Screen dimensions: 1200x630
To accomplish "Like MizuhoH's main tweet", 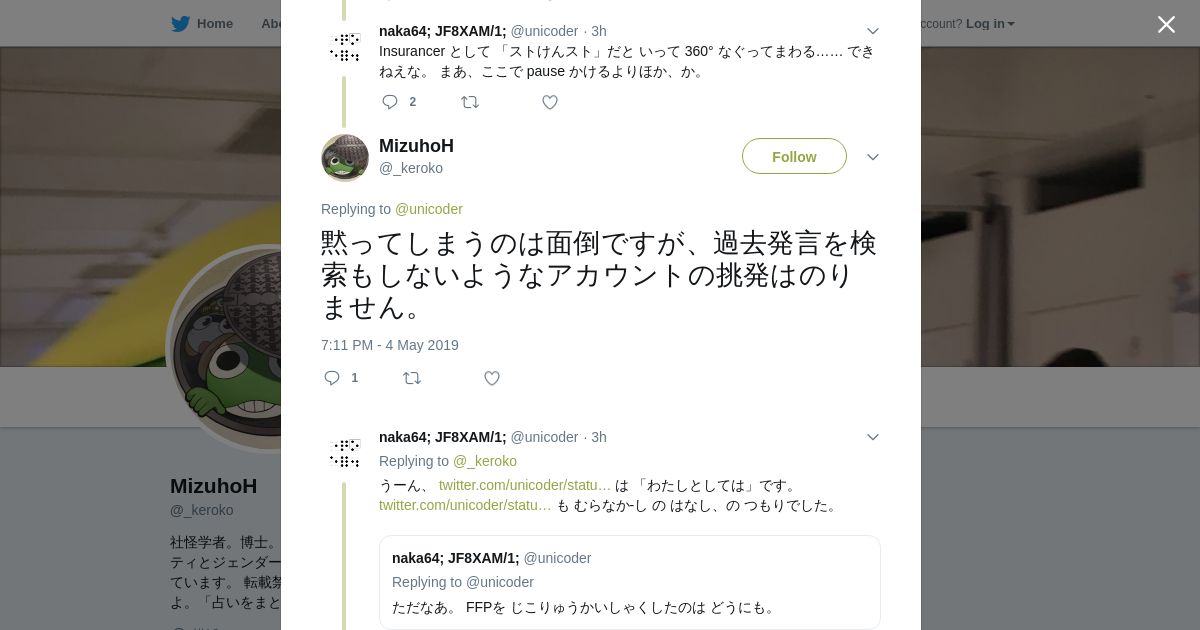I will coord(492,378).
